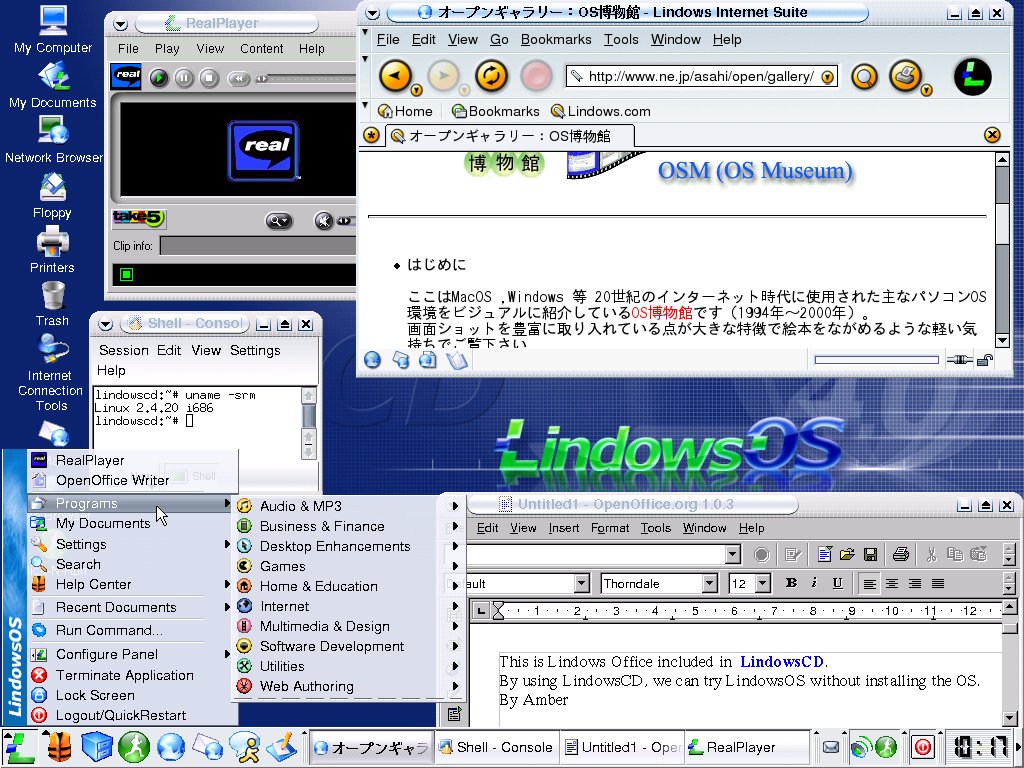Screen dimensions: 1024x768
Task: Open the Content menu in RealPlayer
Action: click(x=261, y=48)
